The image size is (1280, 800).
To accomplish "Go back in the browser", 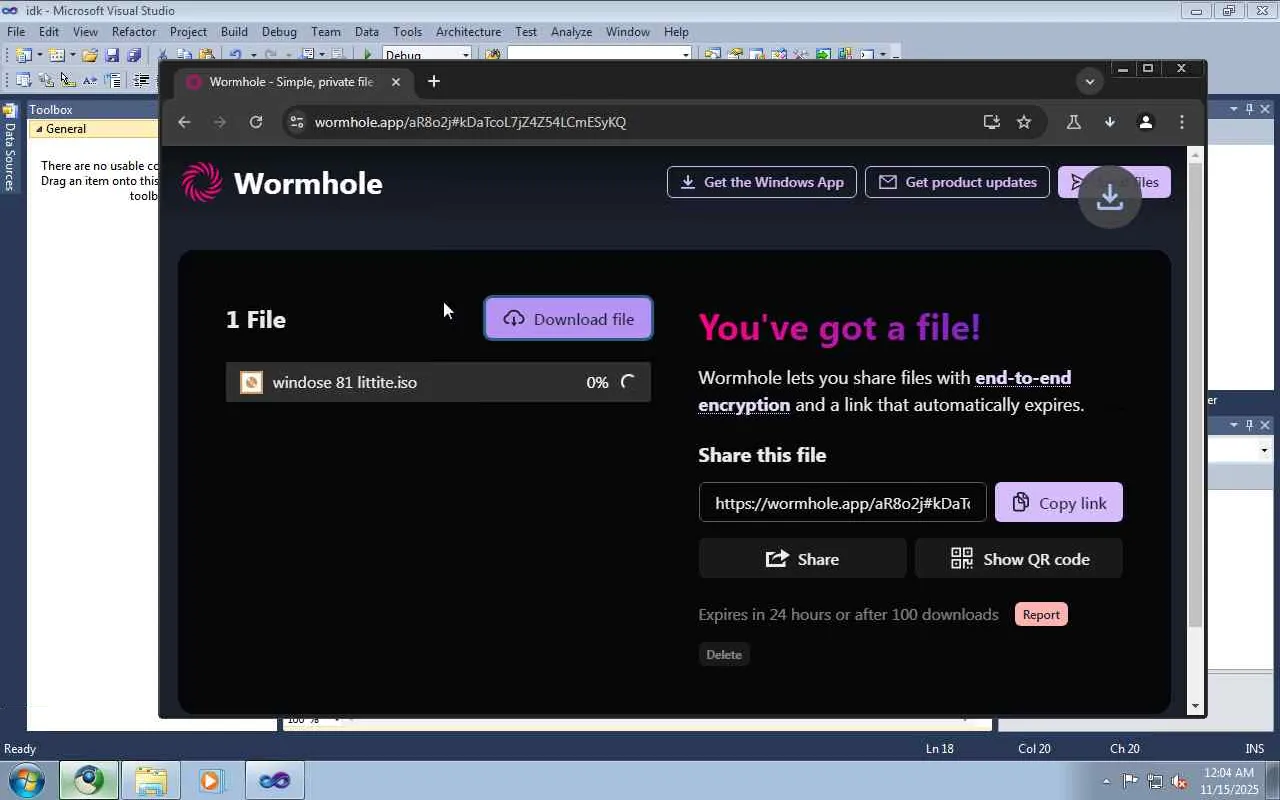I will point(184,122).
